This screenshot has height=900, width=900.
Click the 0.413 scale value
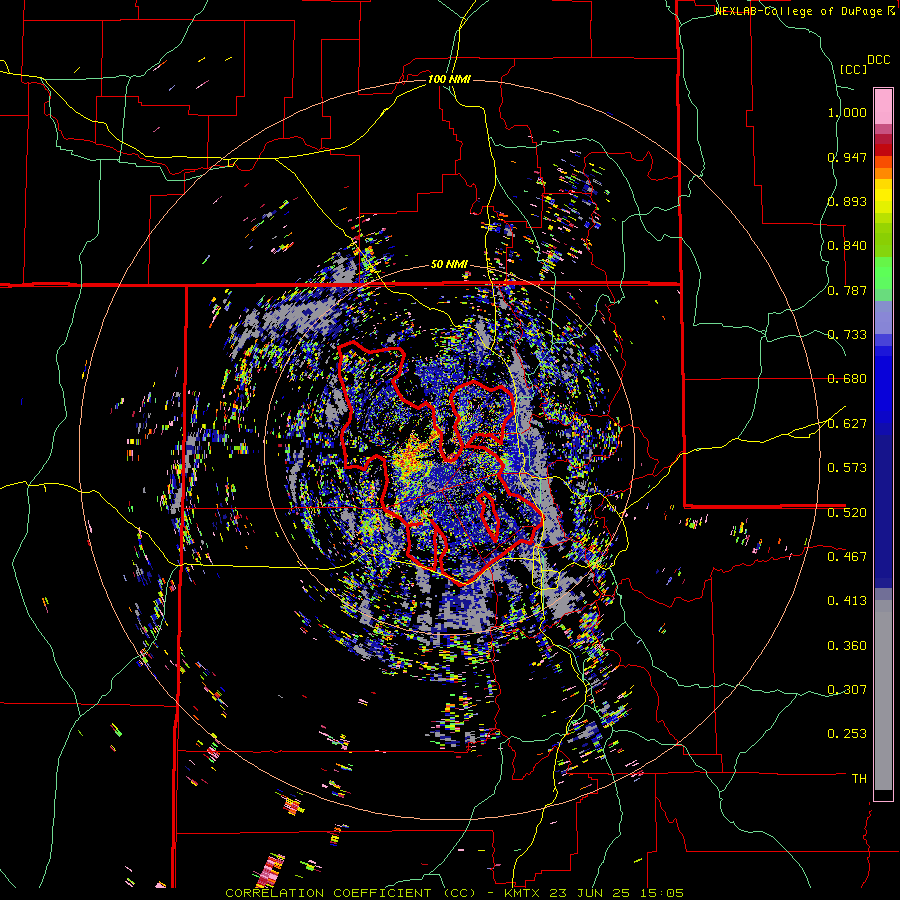click(847, 601)
